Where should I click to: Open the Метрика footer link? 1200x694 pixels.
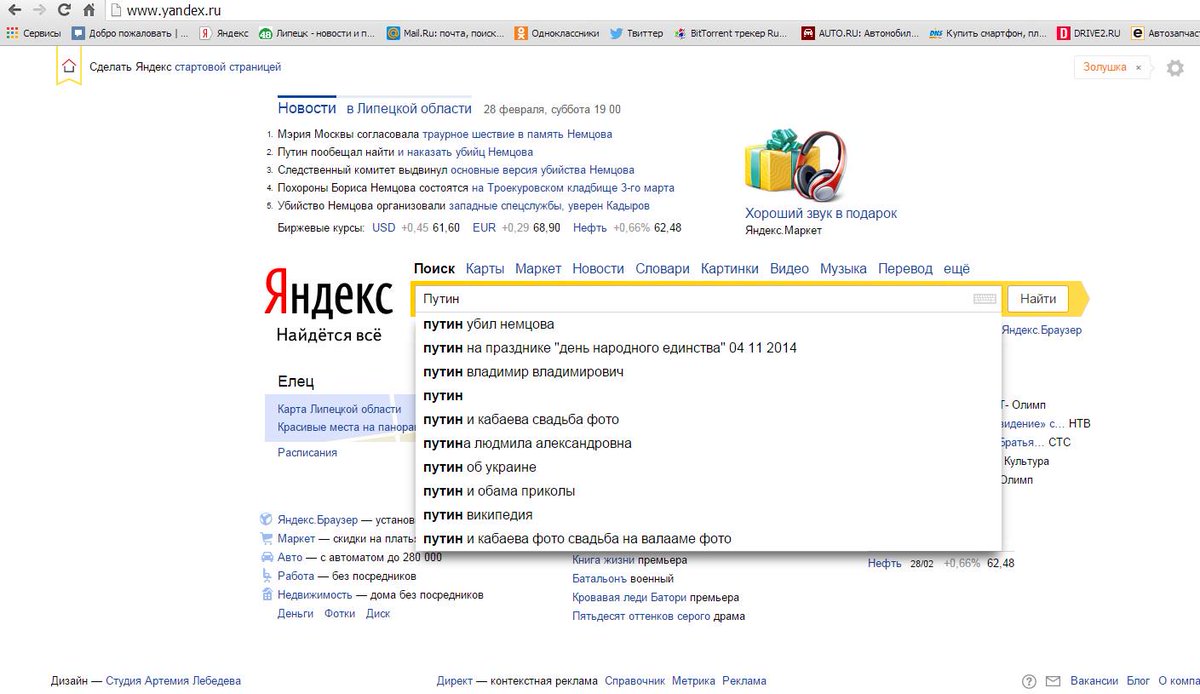point(694,681)
